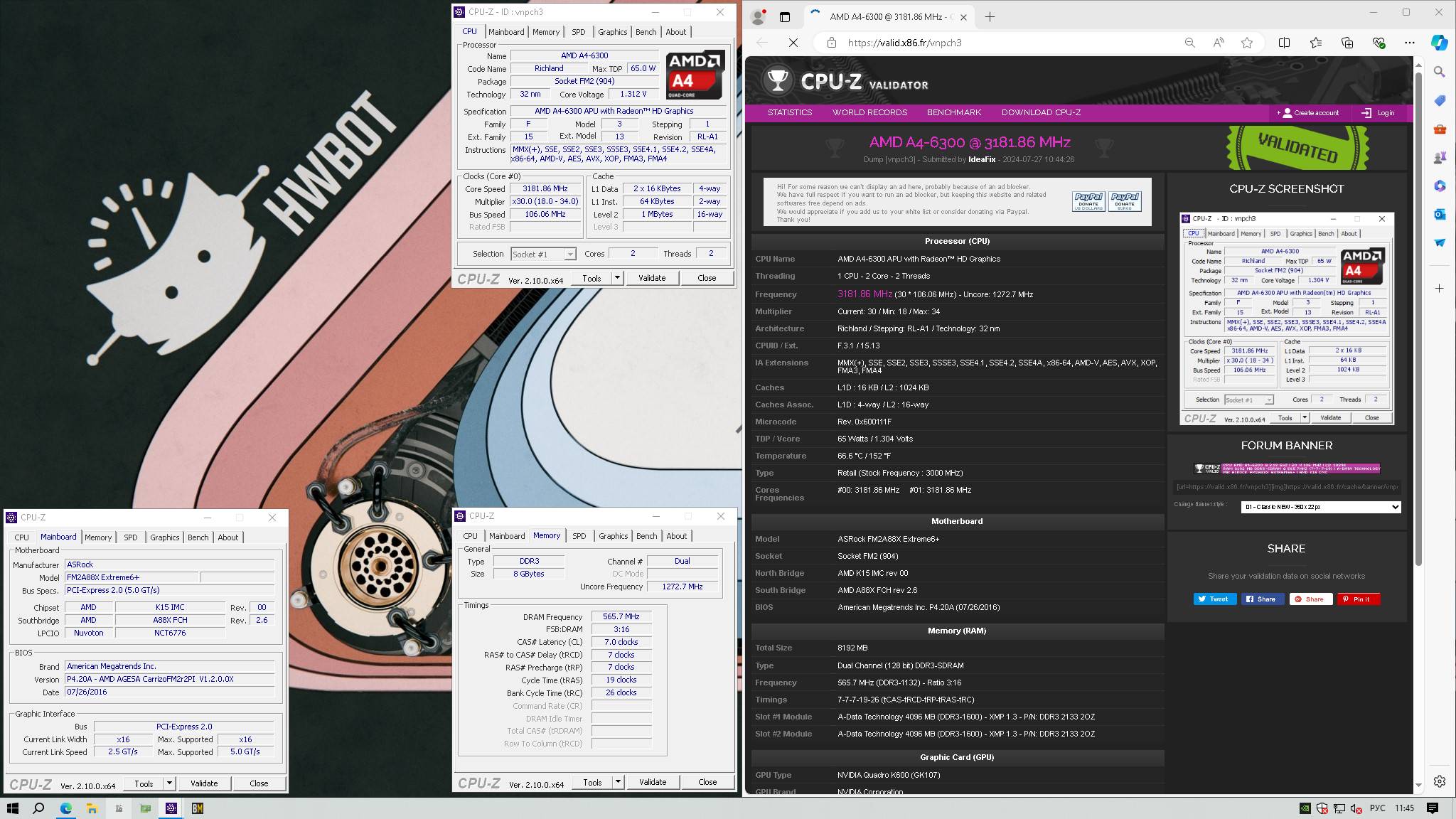
Task: Click PayPal donate US dollars button
Action: coord(1088,201)
